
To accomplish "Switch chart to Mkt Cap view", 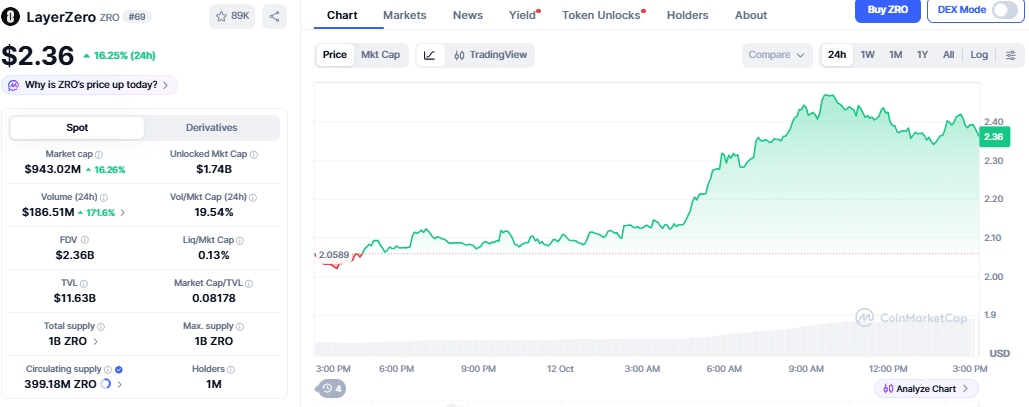I will click(381, 55).
